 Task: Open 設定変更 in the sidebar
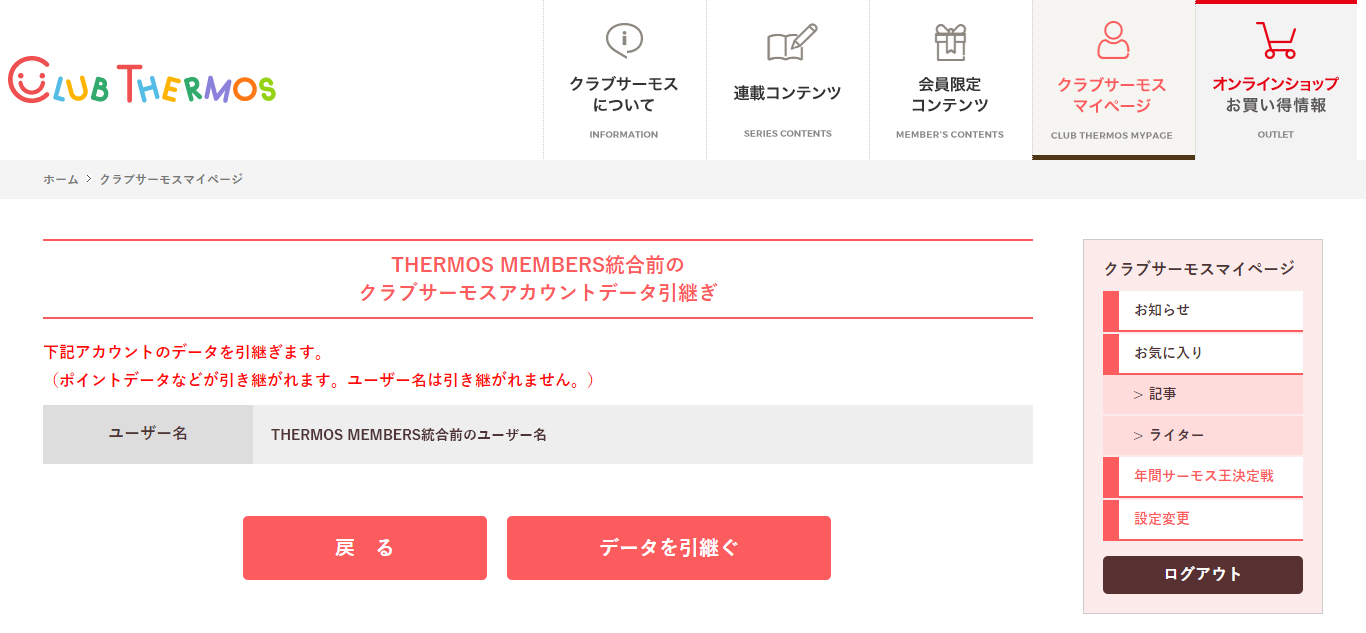[1203, 520]
